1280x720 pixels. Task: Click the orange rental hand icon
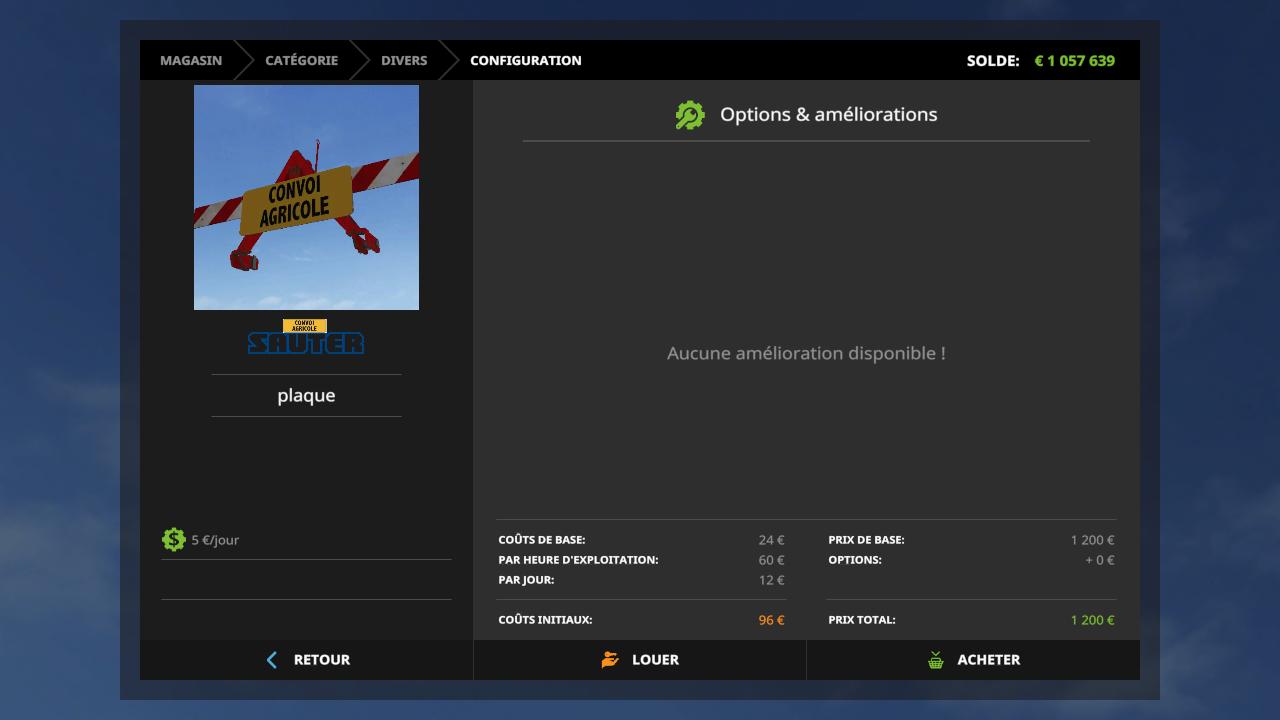click(x=610, y=660)
